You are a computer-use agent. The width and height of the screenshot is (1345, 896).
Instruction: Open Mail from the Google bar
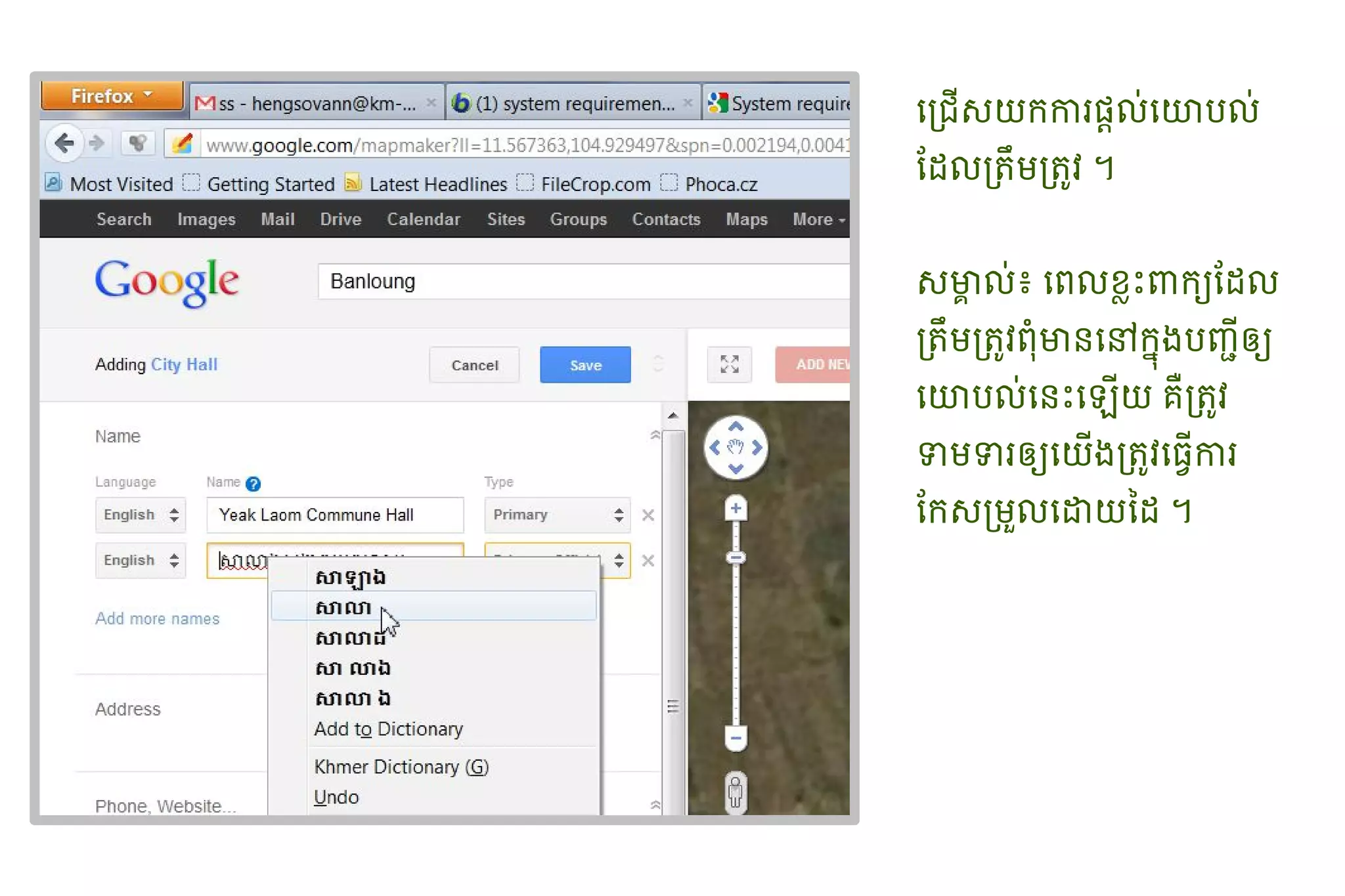coord(278,219)
